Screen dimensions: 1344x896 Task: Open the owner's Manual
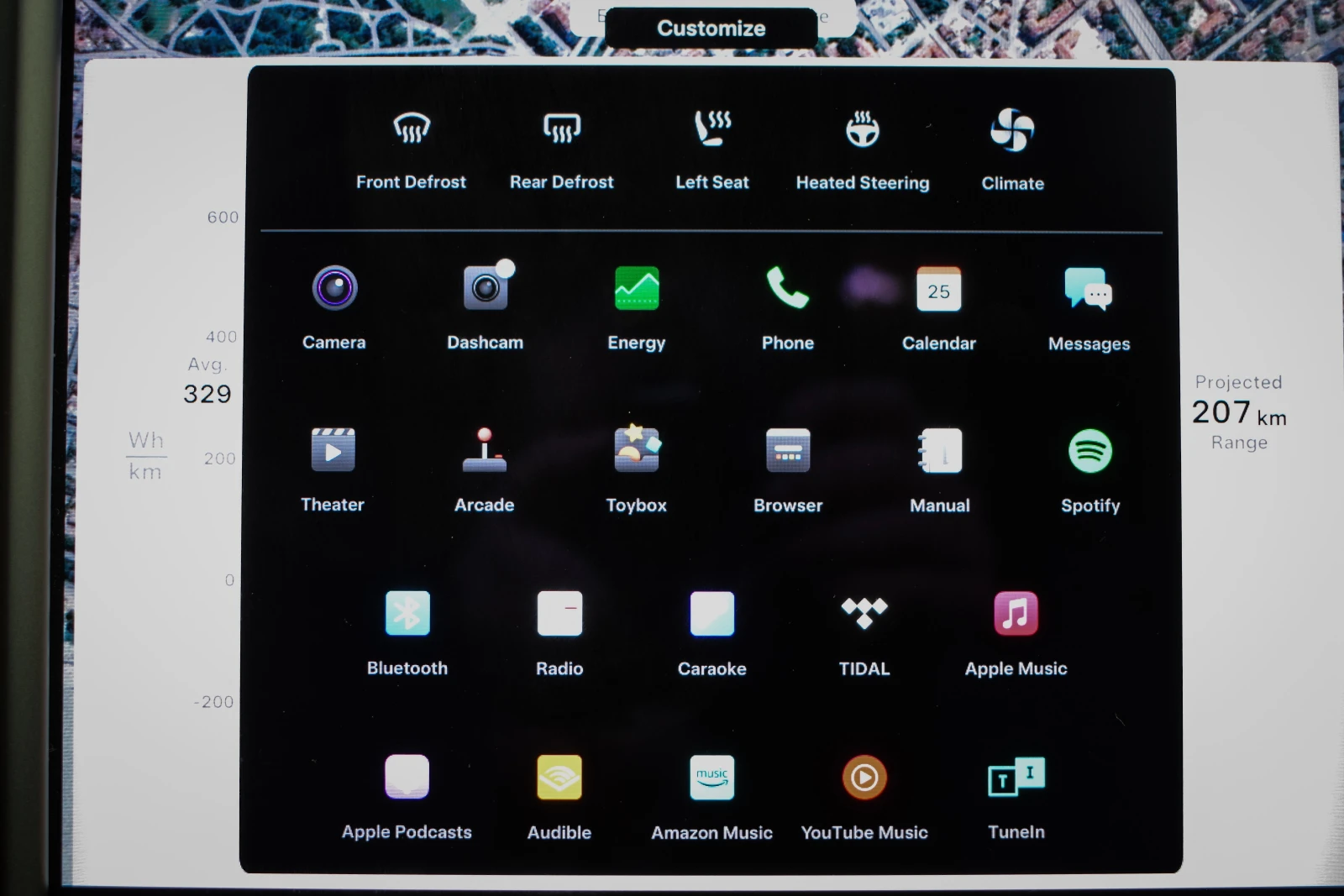click(x=940, y=451)
